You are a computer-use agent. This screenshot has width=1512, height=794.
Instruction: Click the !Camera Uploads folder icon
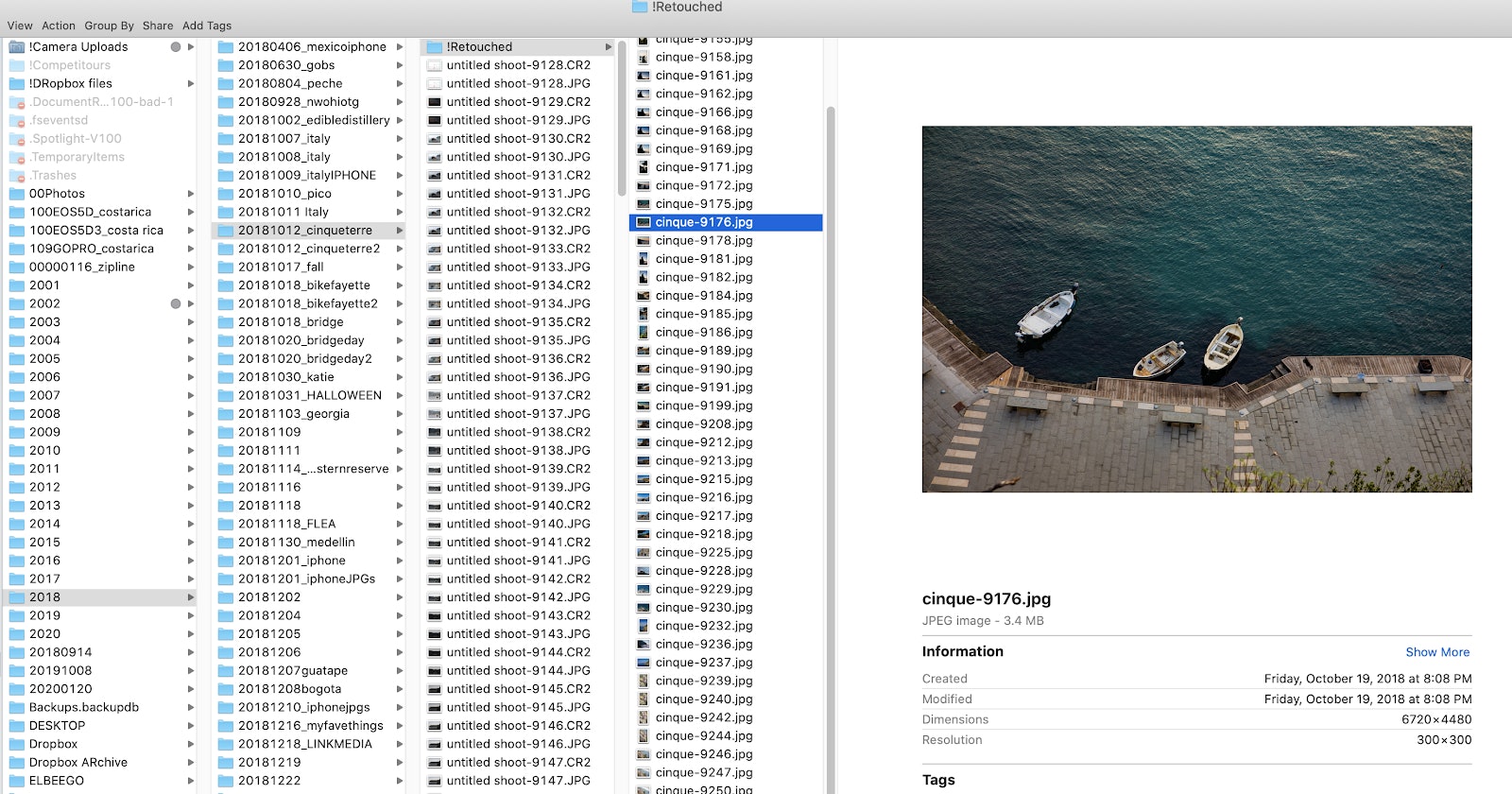click(x=17, y=47)
